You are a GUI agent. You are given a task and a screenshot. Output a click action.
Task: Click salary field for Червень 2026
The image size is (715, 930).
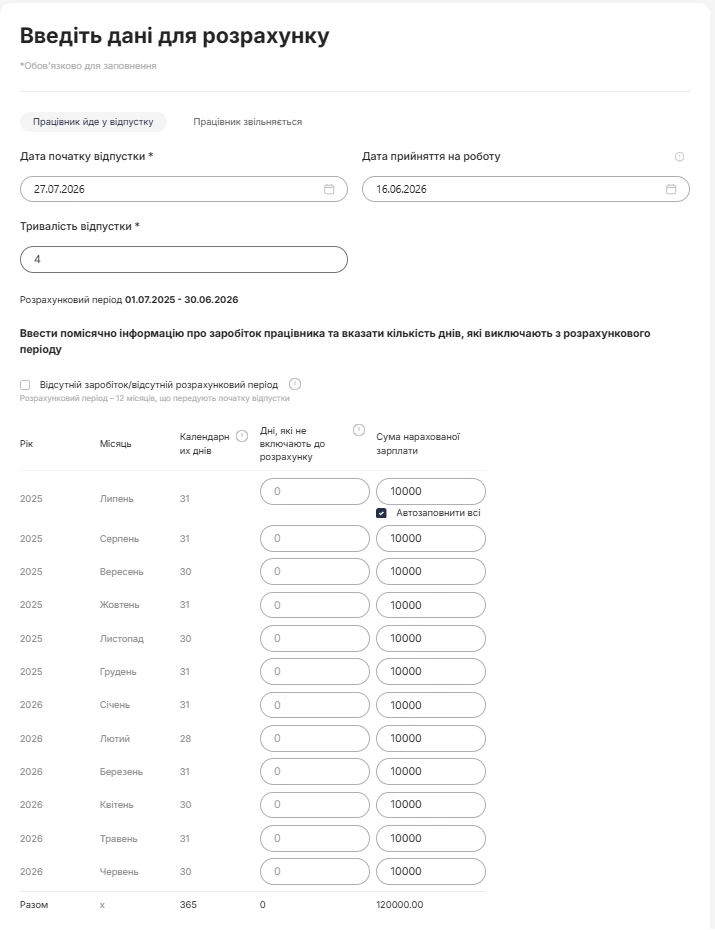tap(431, 871)
